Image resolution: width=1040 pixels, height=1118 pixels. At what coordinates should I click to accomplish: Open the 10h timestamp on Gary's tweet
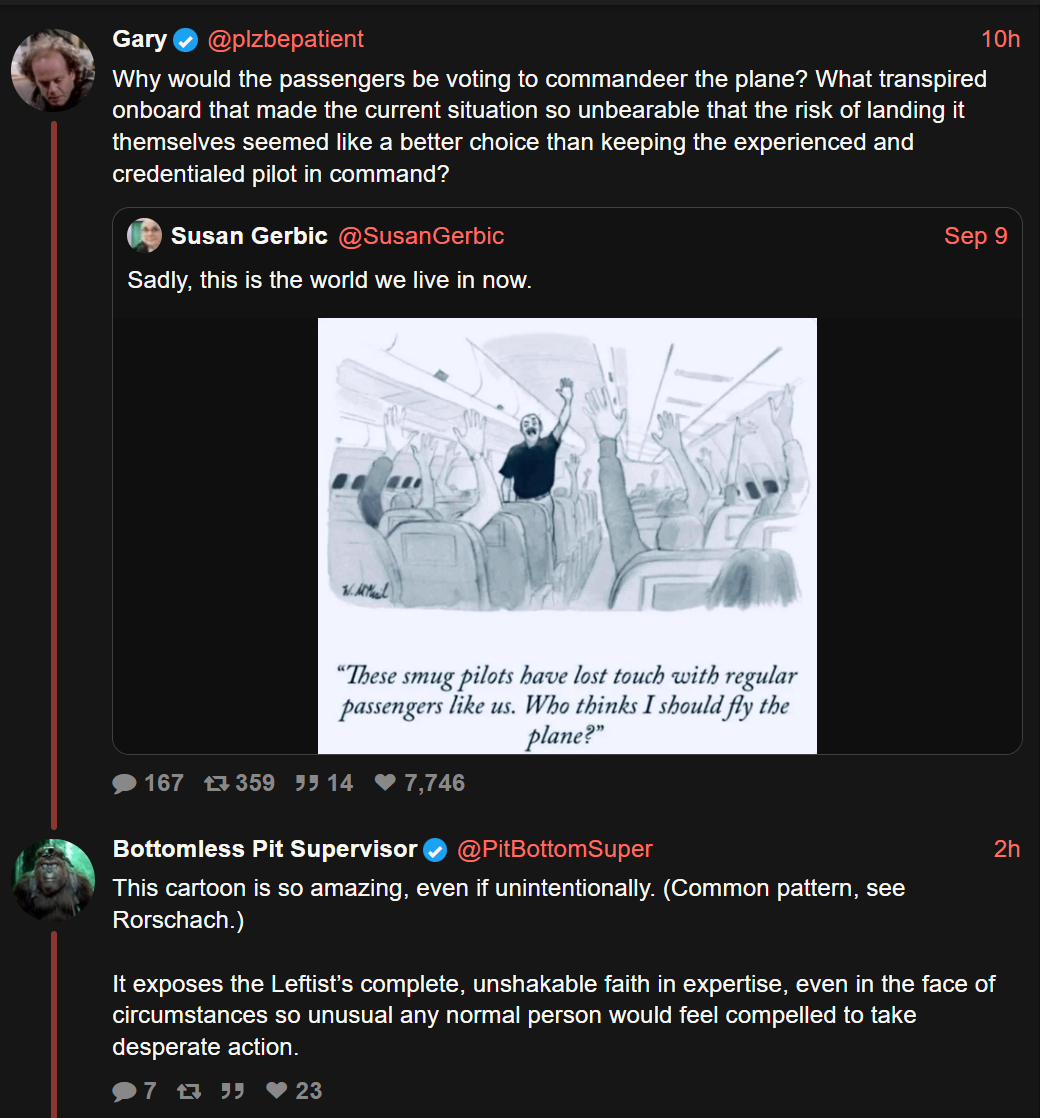[x=1000, y=40]
